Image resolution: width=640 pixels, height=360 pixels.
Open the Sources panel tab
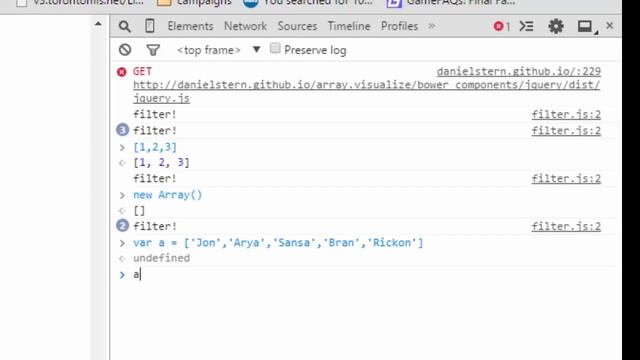tap(297, 26)
